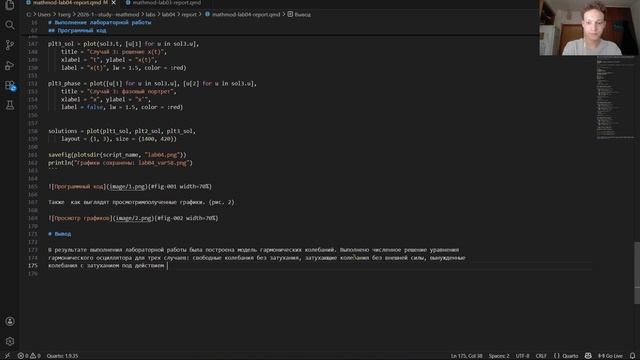Open the Testing flask view

(10, 105)
